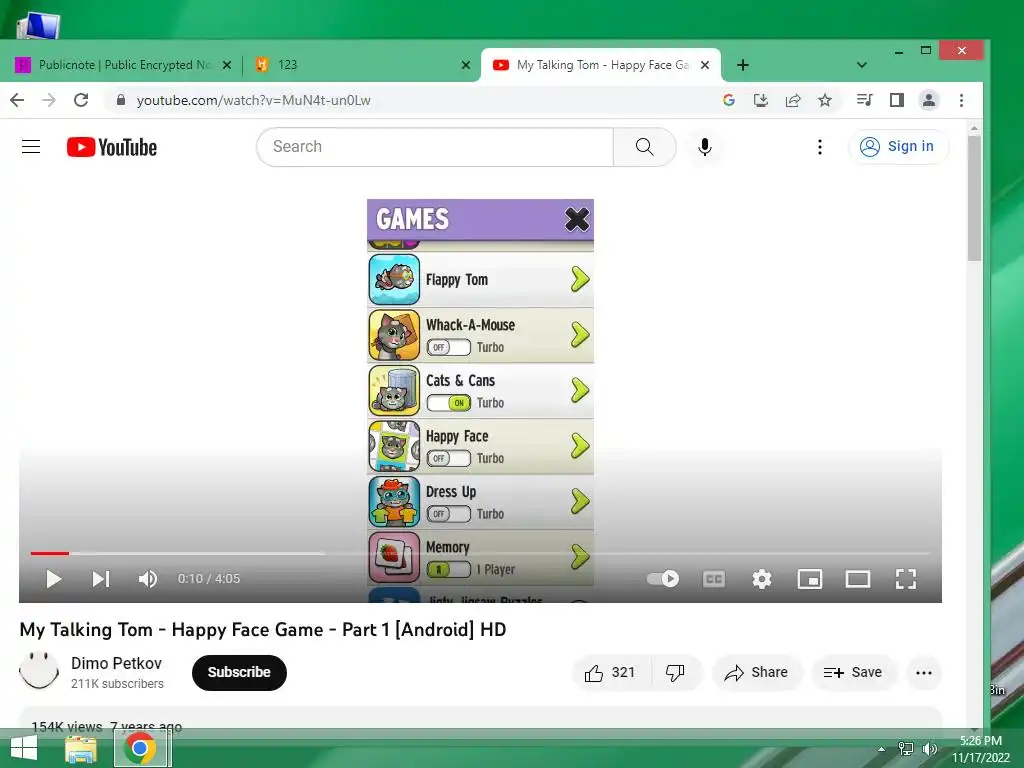
Task: Share this page from address bar
Action: coord(793,100)
